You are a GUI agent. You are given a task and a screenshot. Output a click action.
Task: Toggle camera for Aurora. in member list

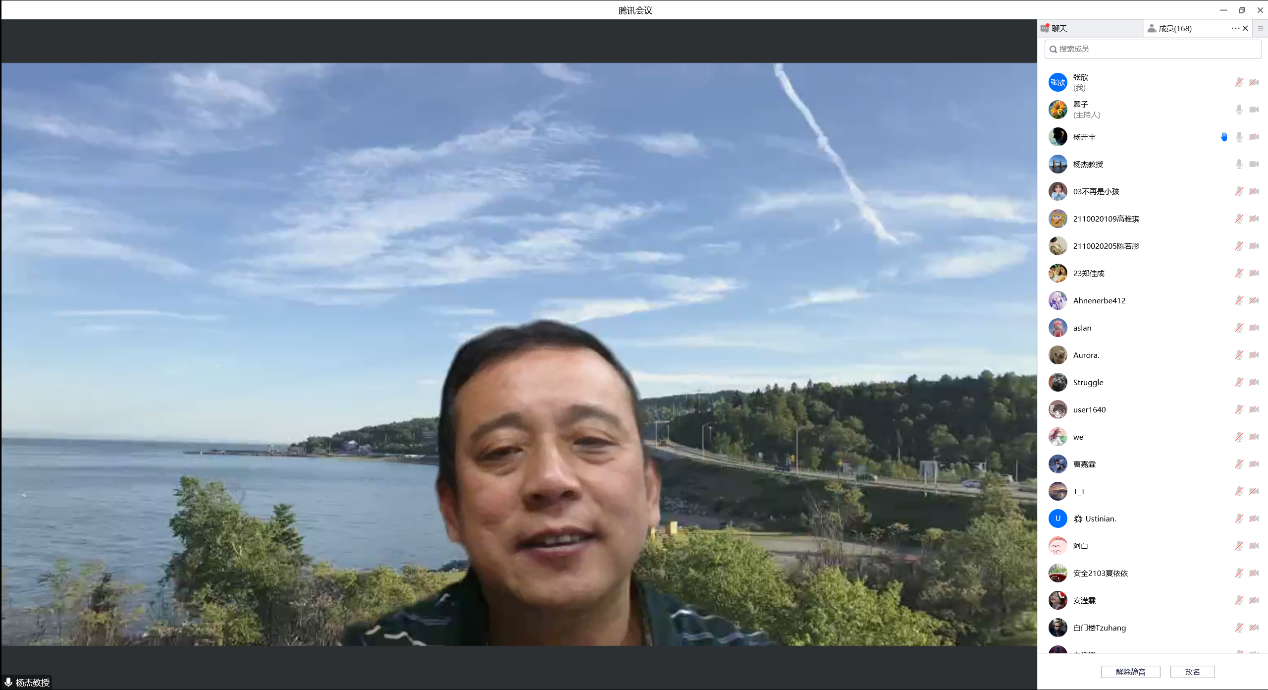click(1254, 355)
